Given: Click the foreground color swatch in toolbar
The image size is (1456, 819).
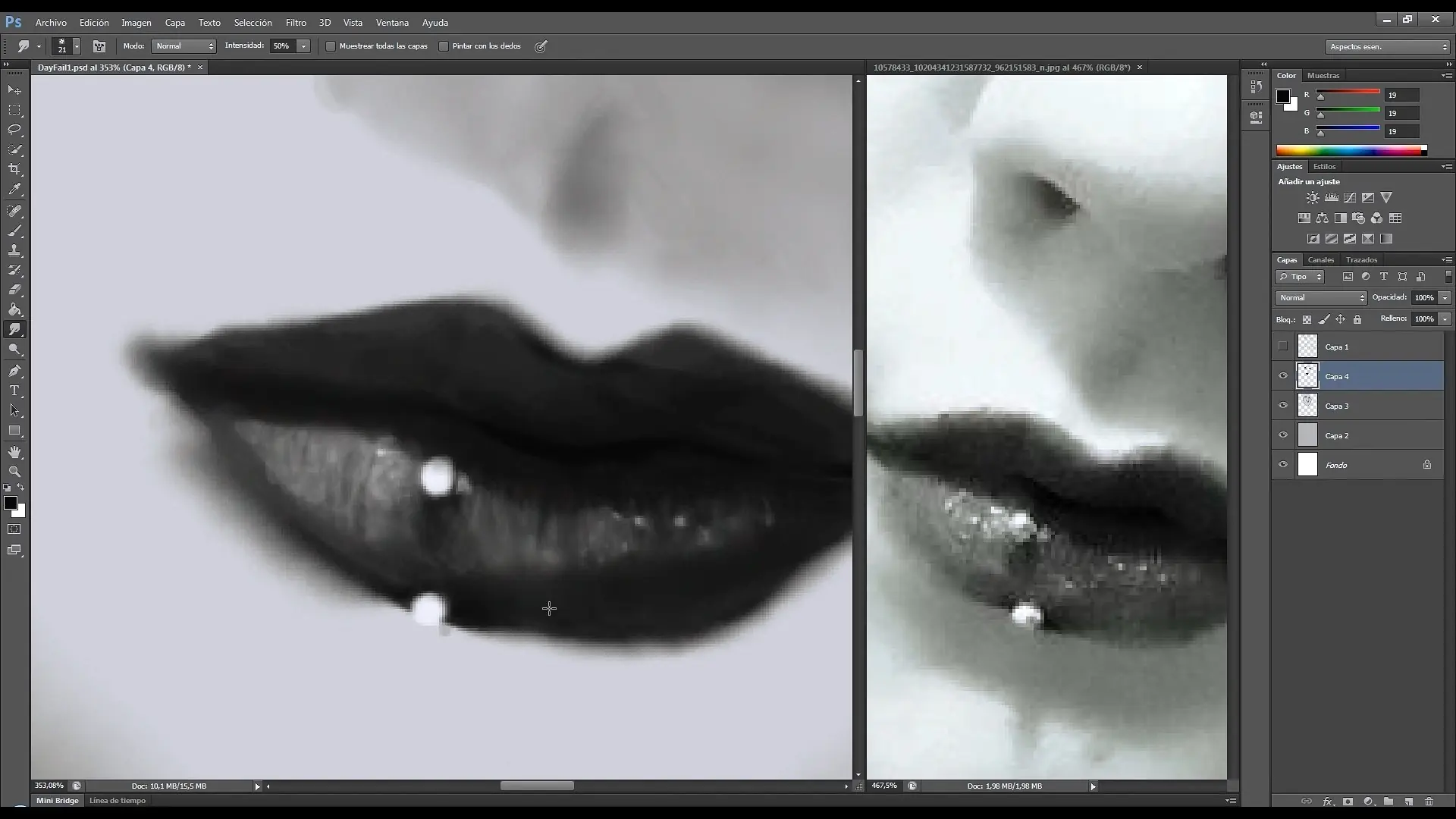Looking at the screenshot, I should (x=11, y=503).
